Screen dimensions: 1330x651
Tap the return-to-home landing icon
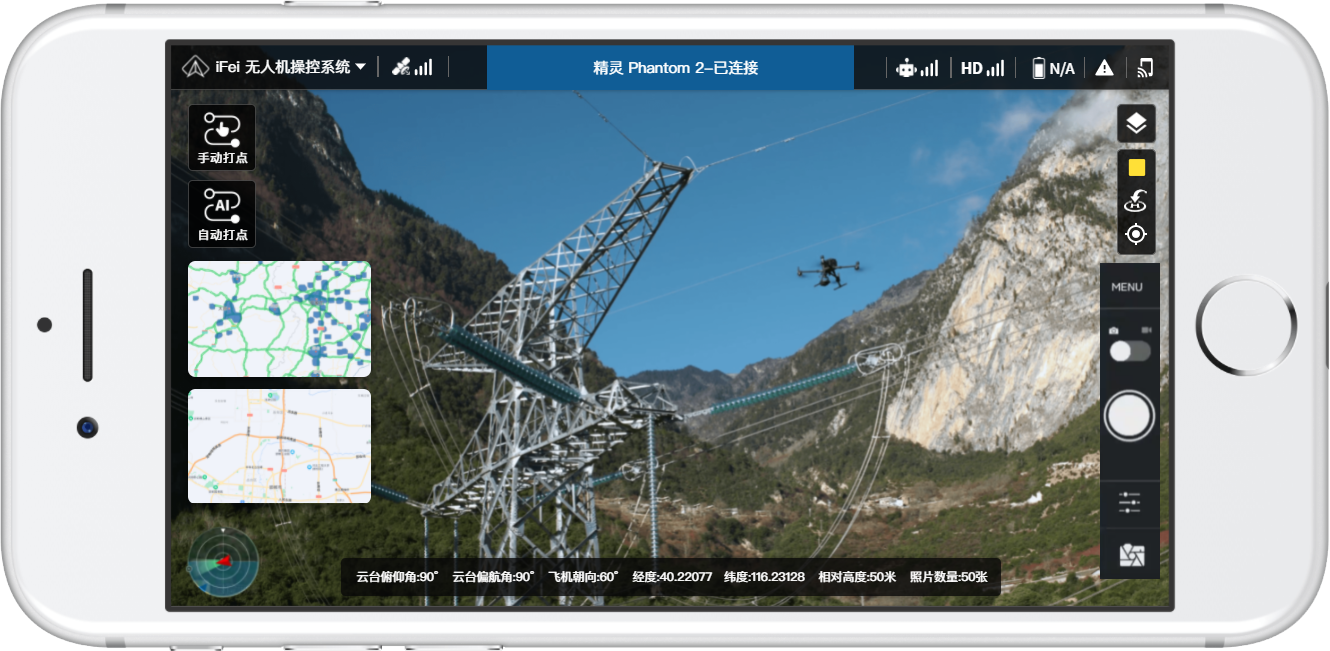(x=1136, y=201)
